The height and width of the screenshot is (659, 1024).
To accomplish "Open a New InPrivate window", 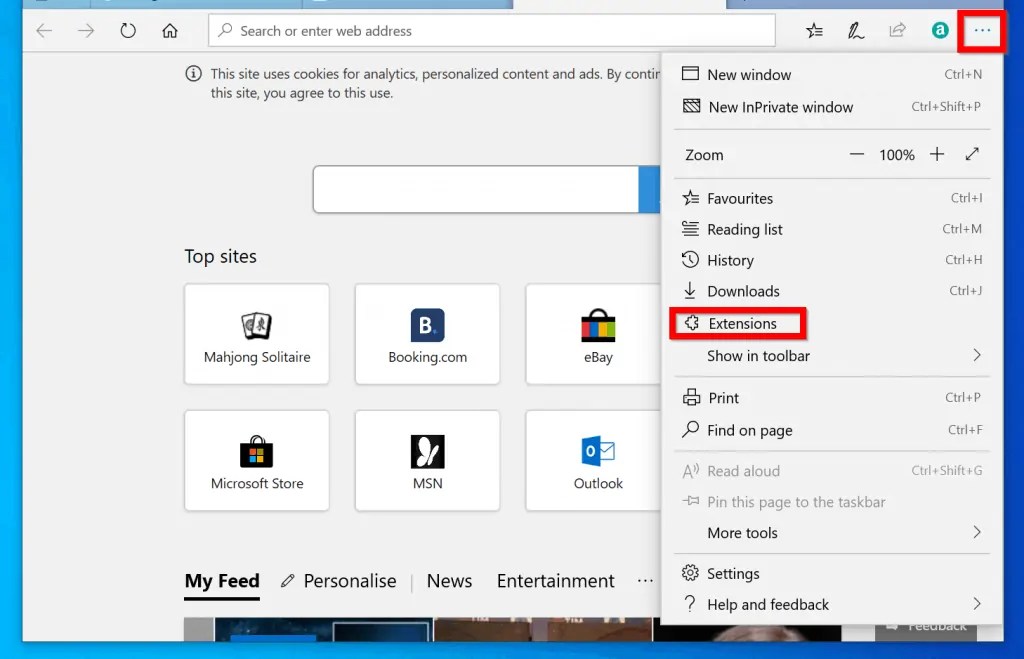I will (780, 107).
